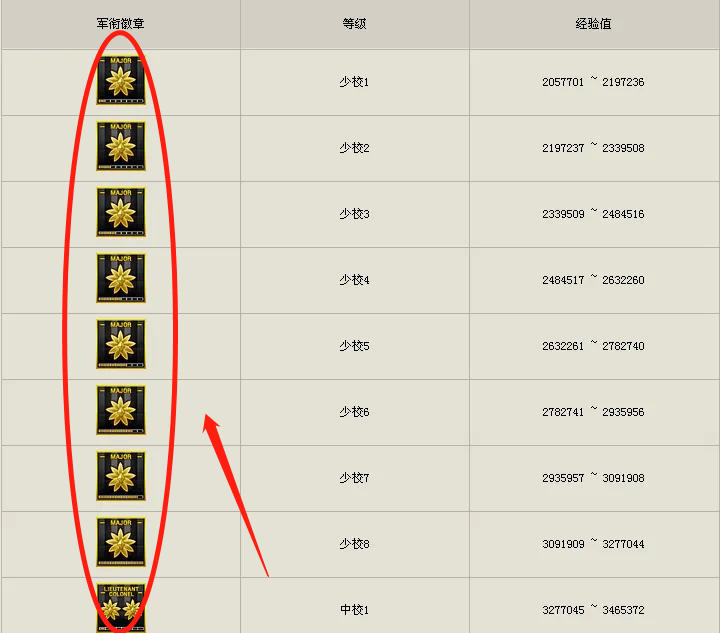Click the 少校2 Major rank badge
Viewport: 720px width, 633px height.
(121, 146)
